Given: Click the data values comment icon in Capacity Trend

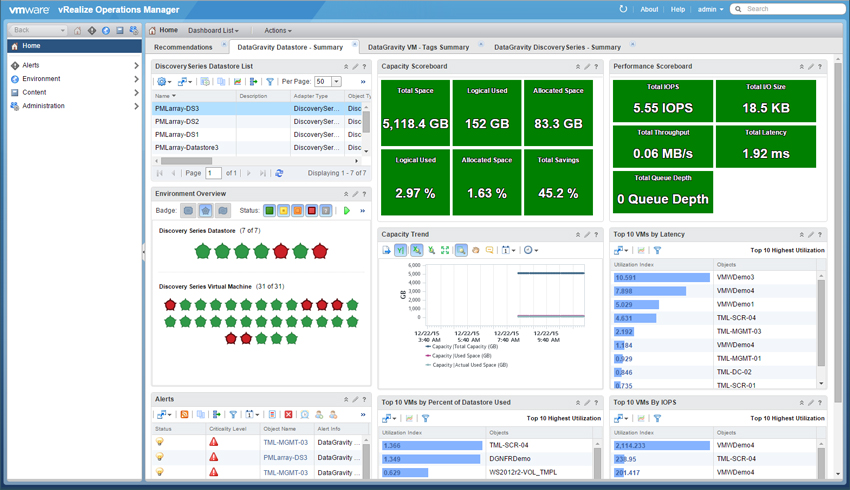Looking at the screenshot, I should click(490, 250).
